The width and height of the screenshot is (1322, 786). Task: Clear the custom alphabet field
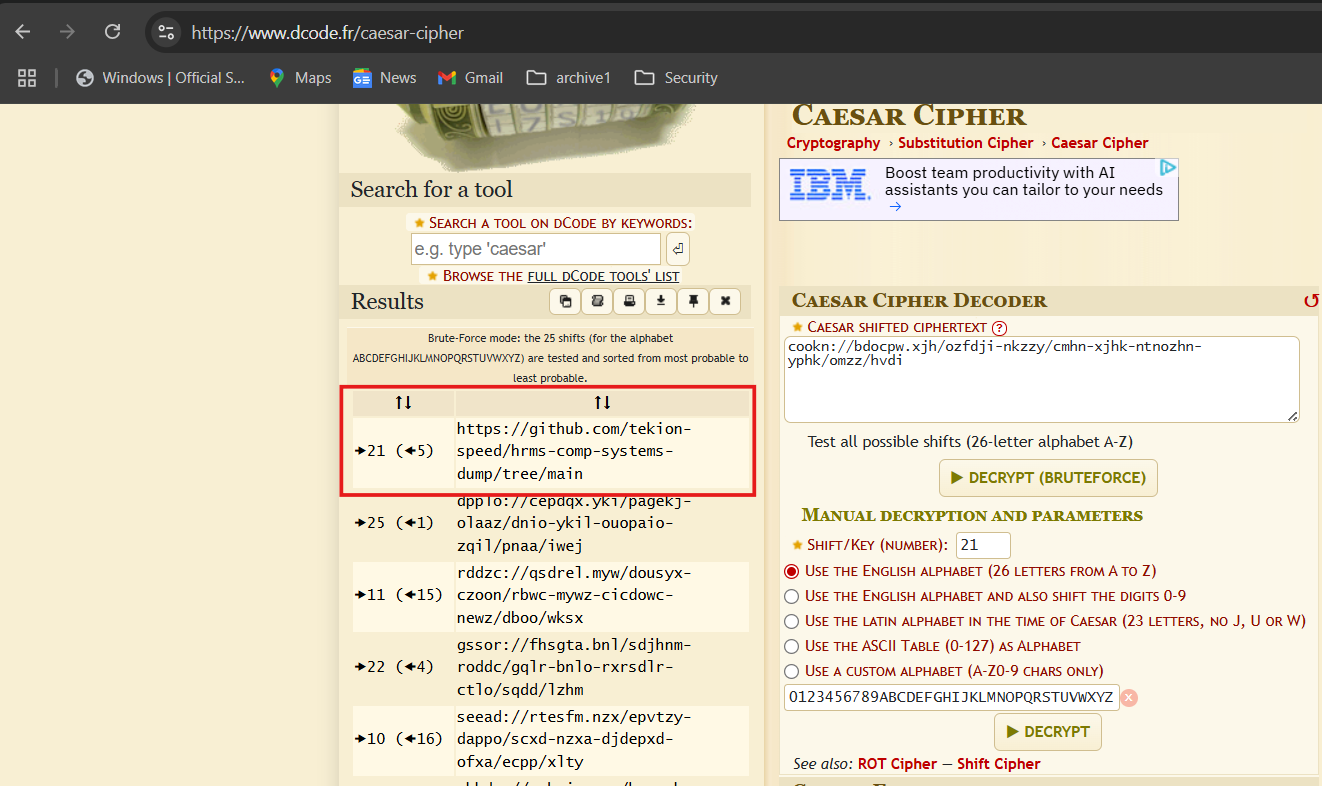[x=1129, y=698]
